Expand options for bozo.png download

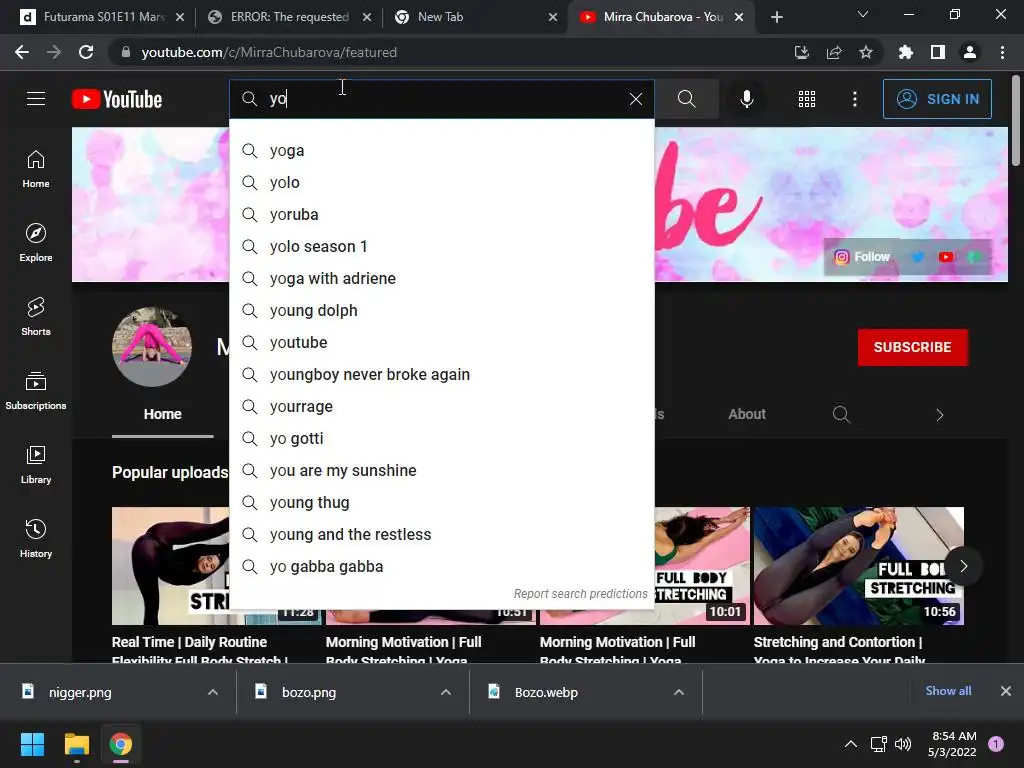point(446,692)
